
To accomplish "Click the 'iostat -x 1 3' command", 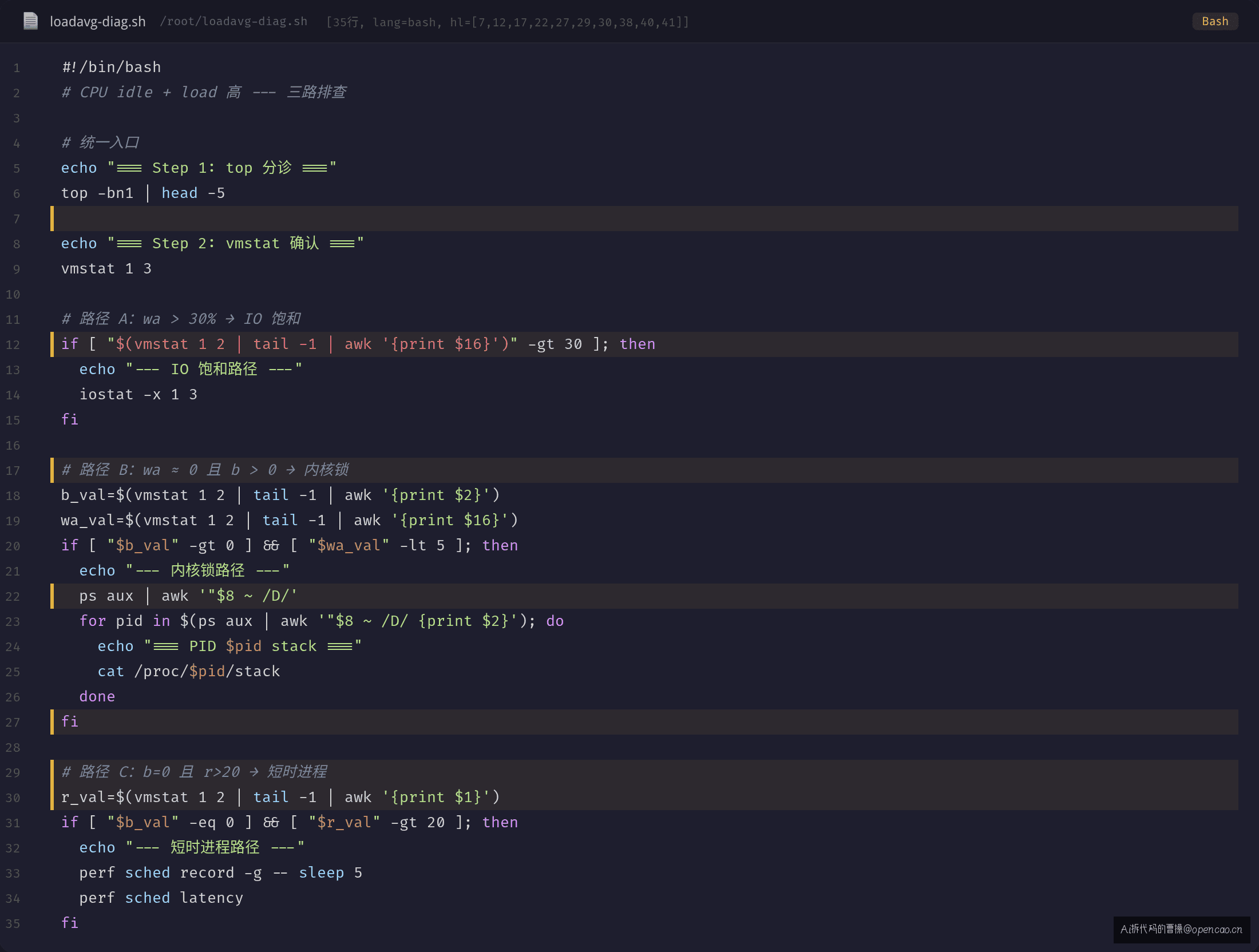I will pos(138,395).
